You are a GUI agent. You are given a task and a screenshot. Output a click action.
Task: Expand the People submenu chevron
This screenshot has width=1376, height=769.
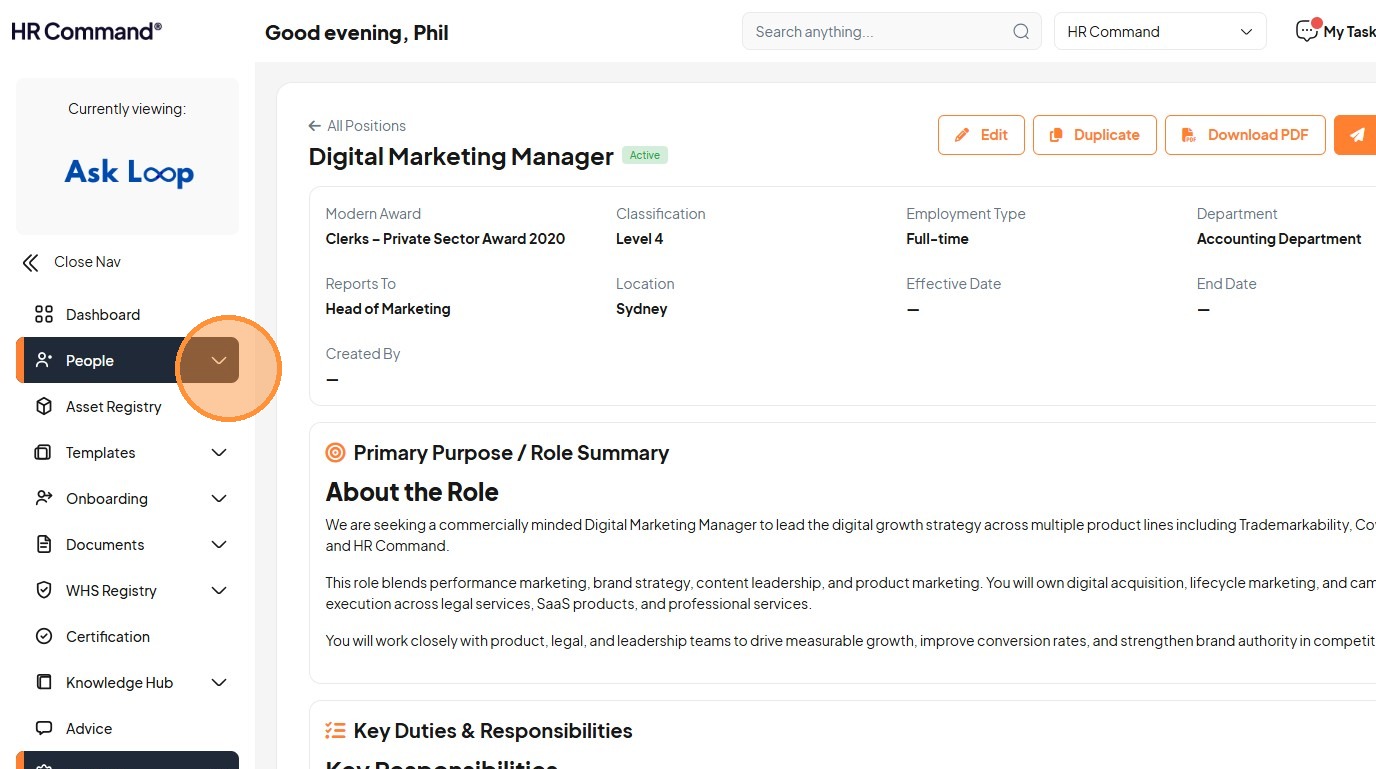(219, 361)
